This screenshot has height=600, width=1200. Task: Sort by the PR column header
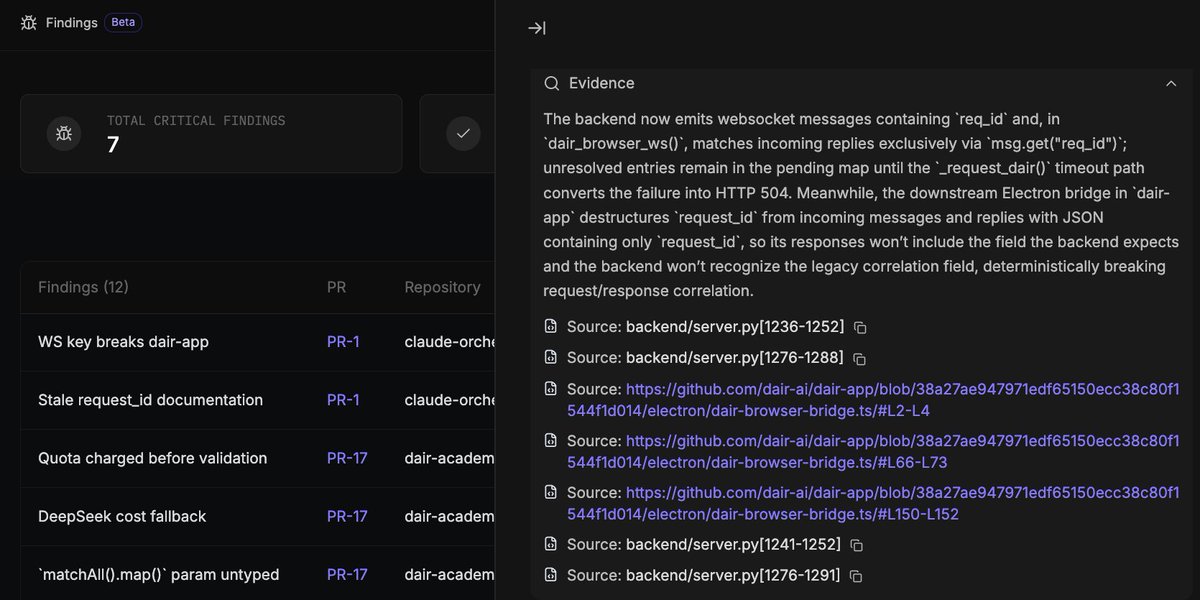click(x=337, y=287)
